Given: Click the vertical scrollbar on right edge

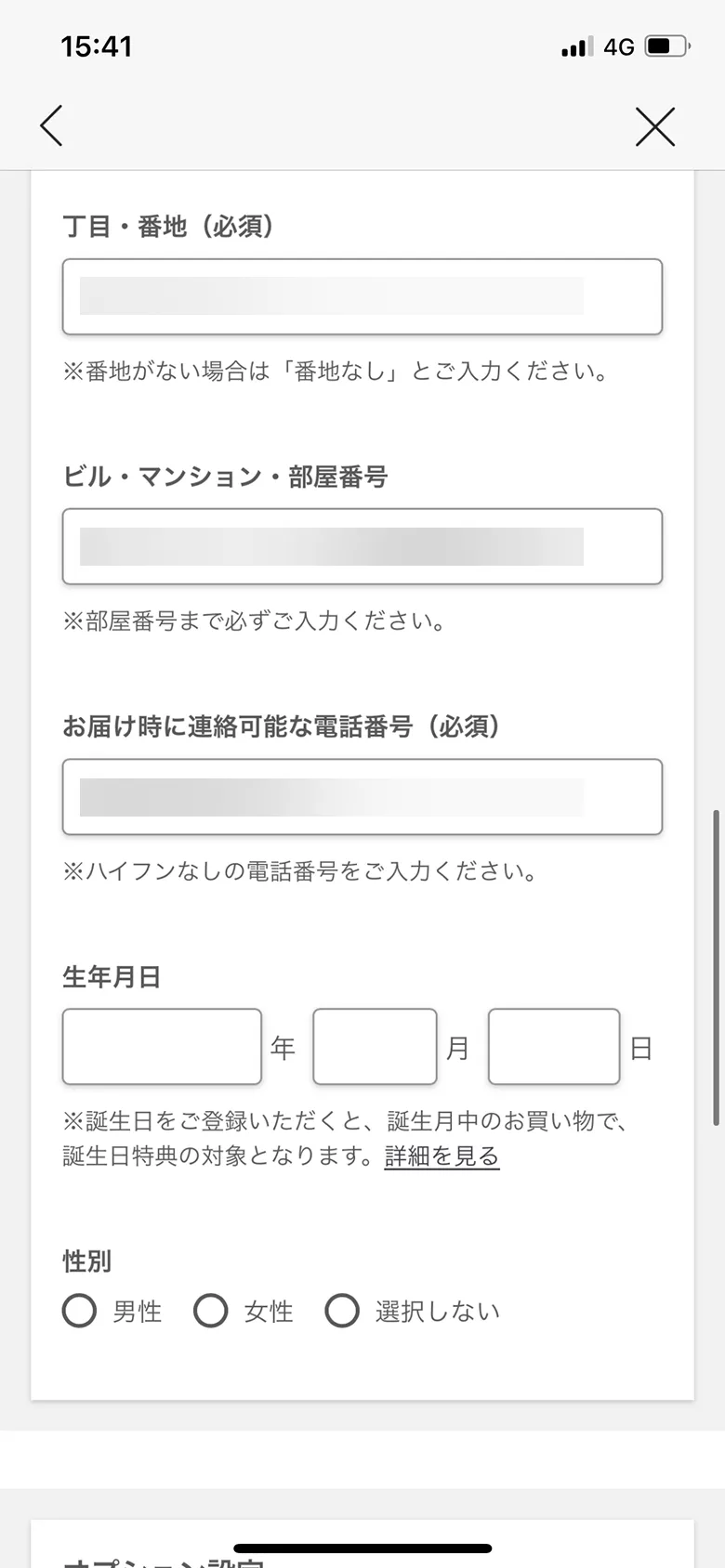Looking at the screenshot, I should click(x=716, y=966).
